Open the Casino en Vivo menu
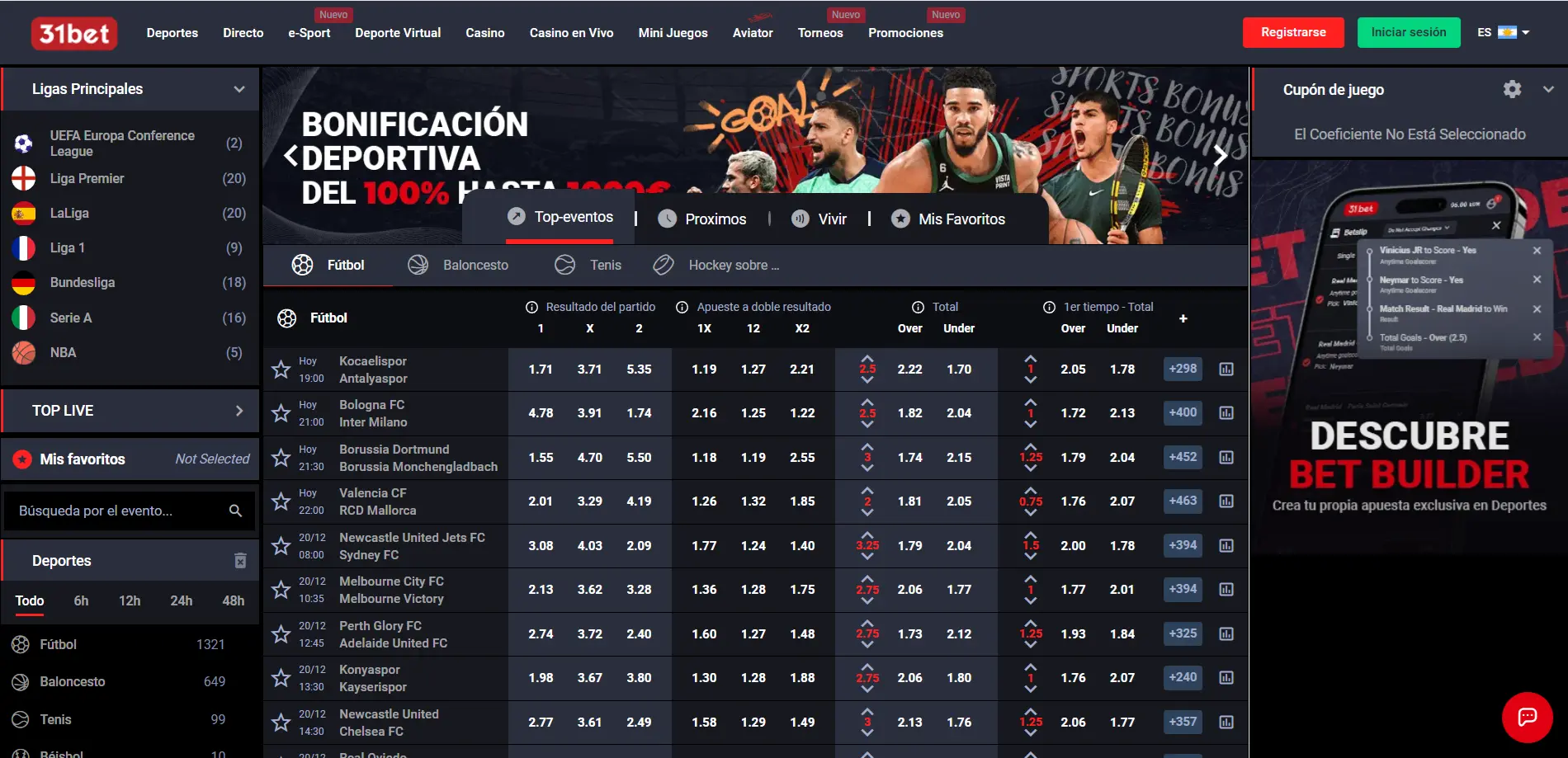Viewport: 1568px width, 758px height. [x=571, y=33]
